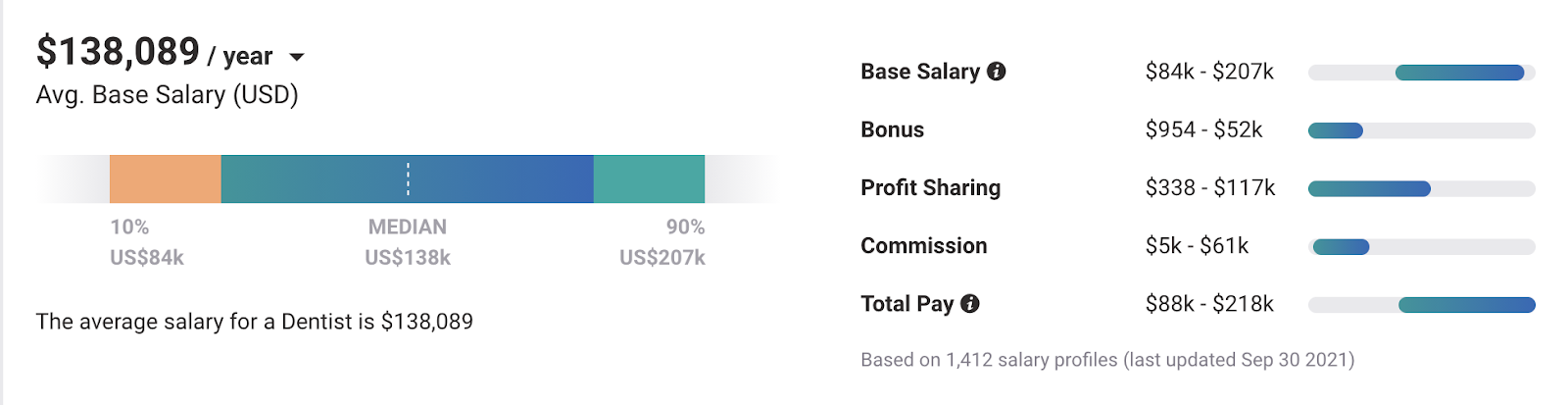
Task: Click the Commission range bar
Action: point(1421,247)
